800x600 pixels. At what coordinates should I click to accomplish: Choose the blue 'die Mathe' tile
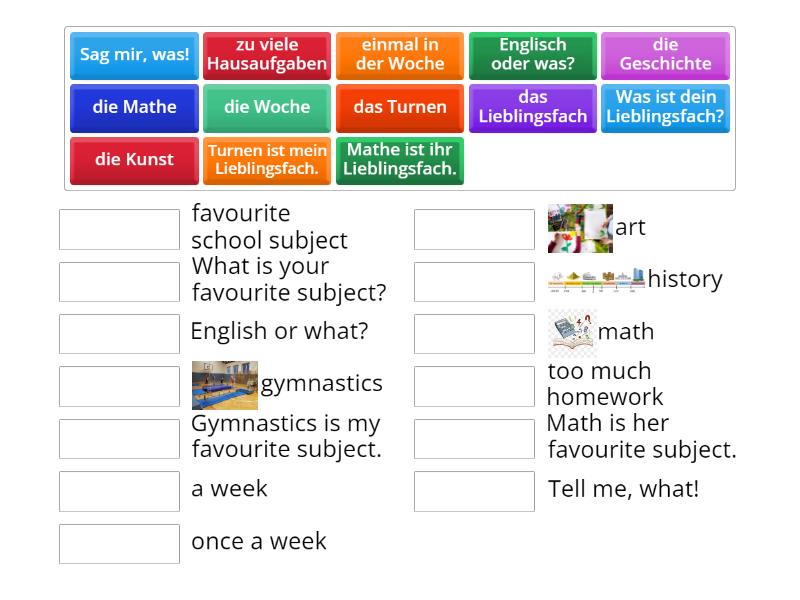[x=134, y=108]
